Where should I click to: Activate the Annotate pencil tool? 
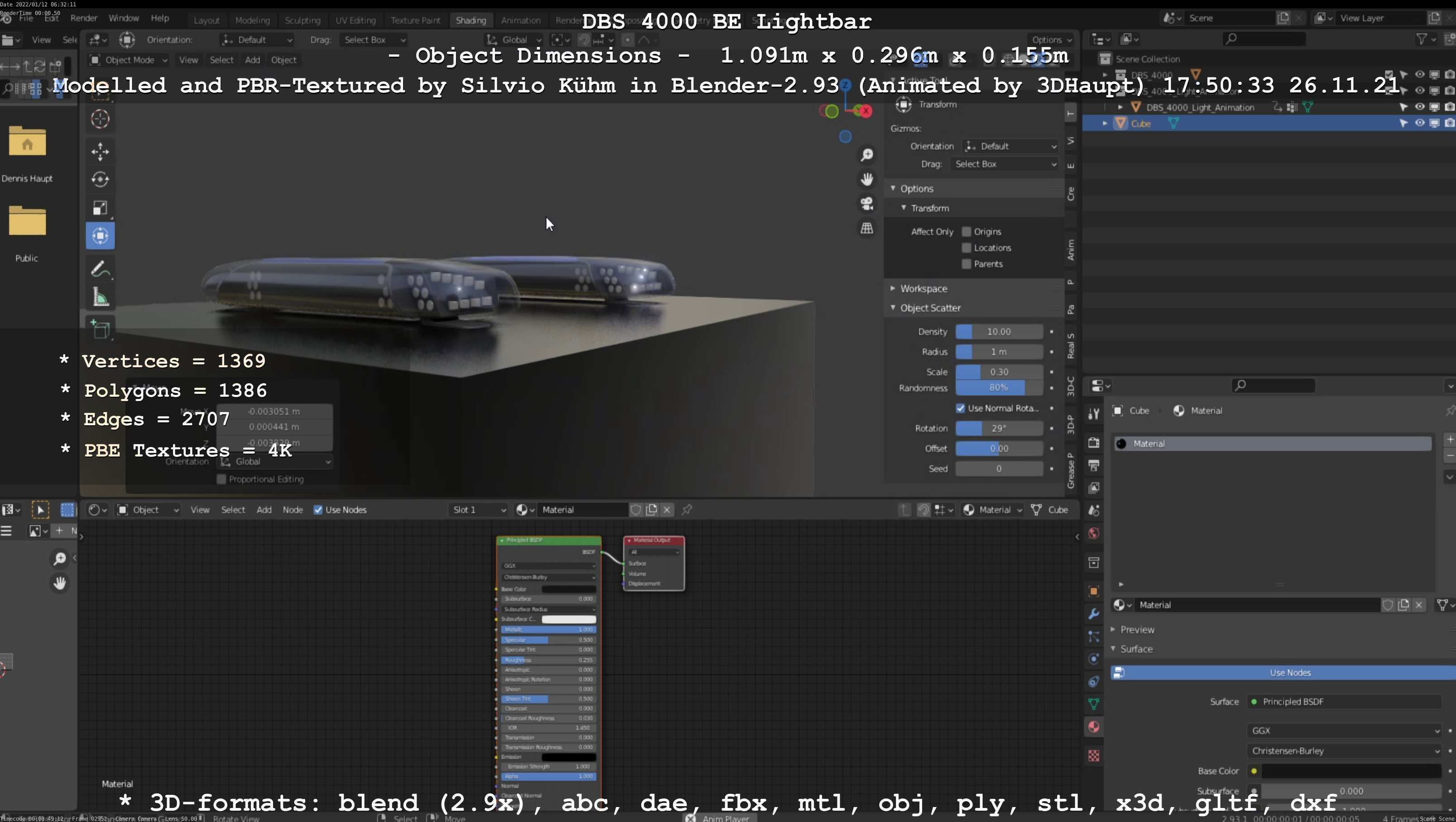click(100, 269)
